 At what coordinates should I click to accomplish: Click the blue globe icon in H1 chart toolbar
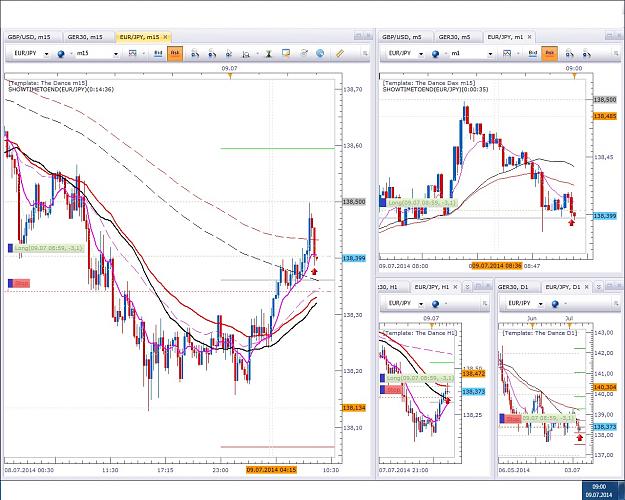click(x=435, y=304)
